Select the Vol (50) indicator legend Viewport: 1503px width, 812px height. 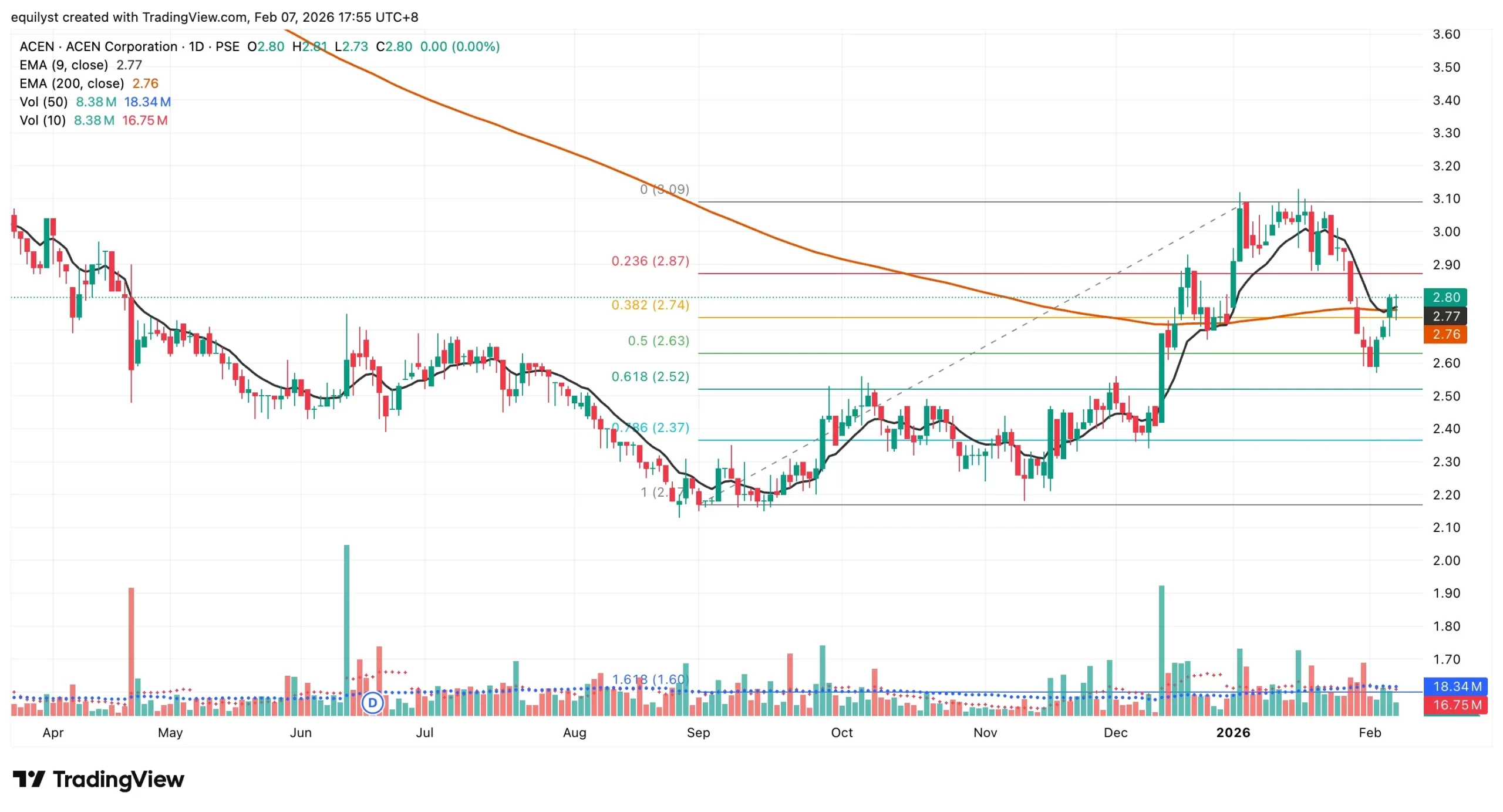tap(43, 102)
